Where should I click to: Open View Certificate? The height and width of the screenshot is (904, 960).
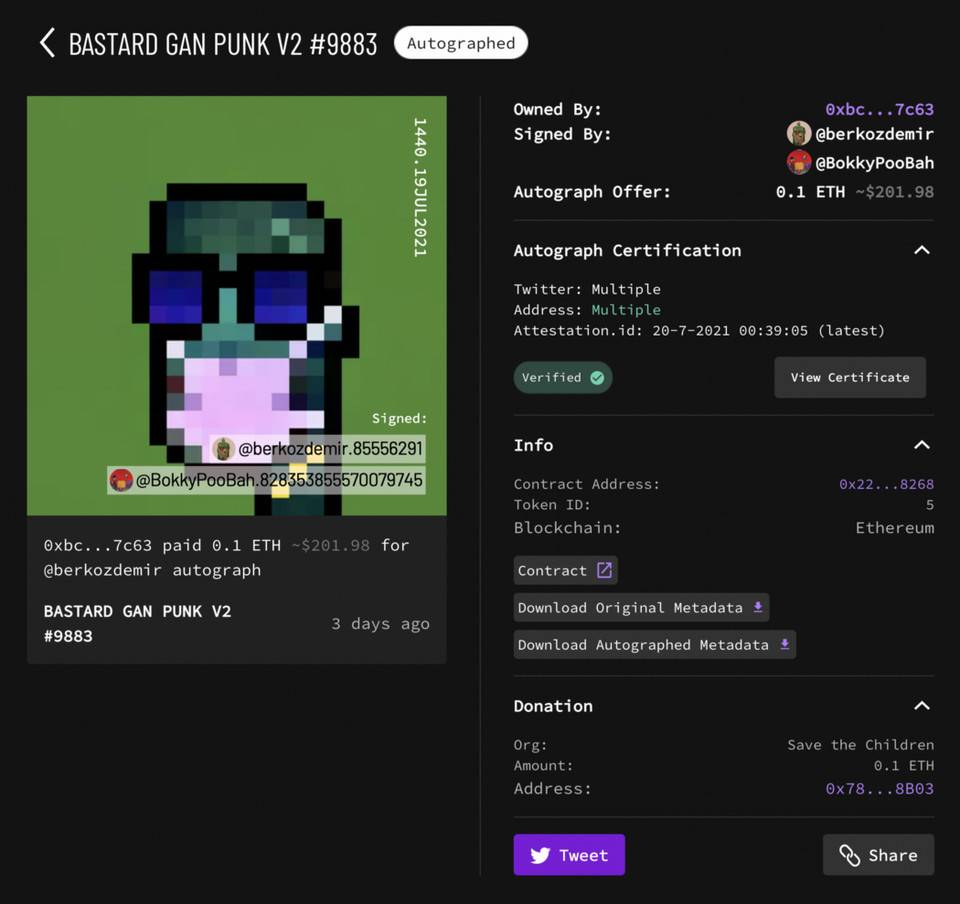(850, 378)
